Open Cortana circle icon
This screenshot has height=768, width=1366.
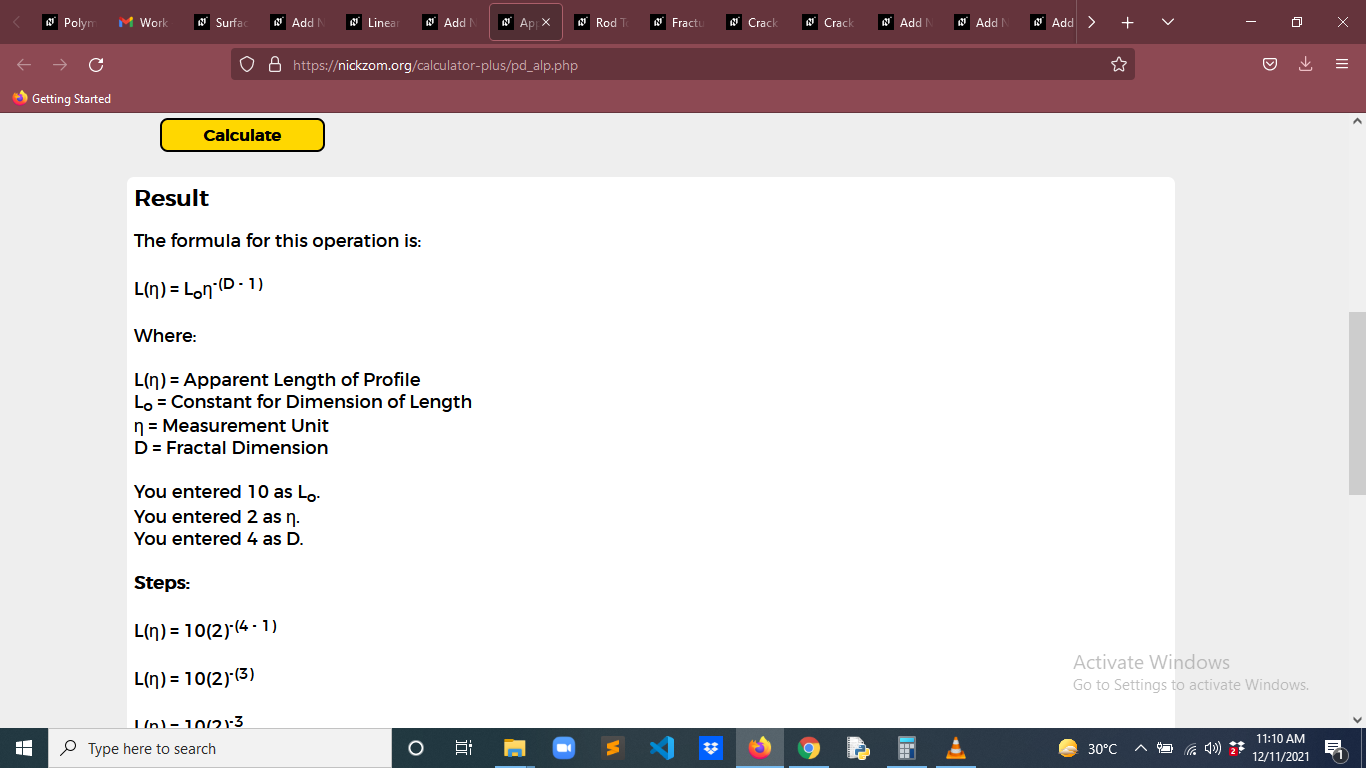pos(416,748)
